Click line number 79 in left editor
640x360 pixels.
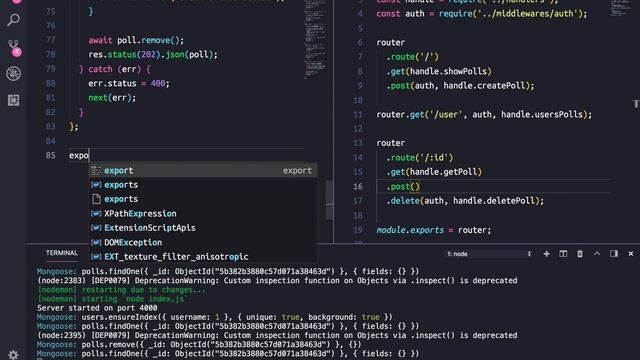pyautogui.click(x=51, y=69)
